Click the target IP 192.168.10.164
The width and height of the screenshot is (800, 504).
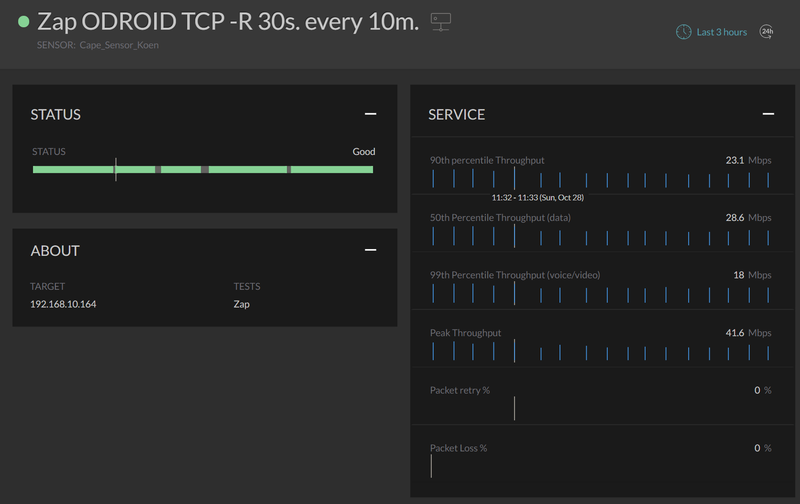coord(63,304)
